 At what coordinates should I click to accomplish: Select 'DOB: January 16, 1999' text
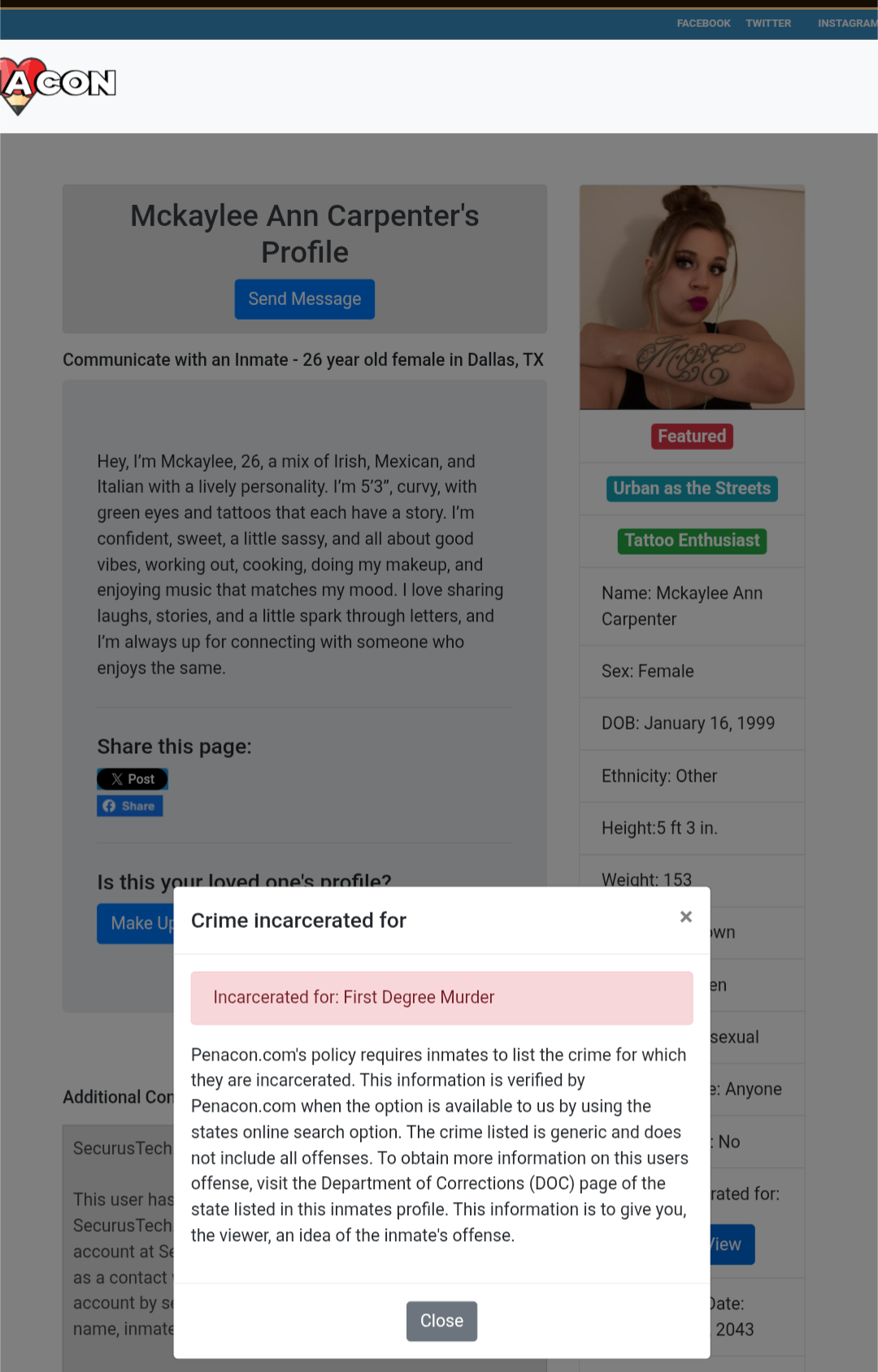(688, 724)
